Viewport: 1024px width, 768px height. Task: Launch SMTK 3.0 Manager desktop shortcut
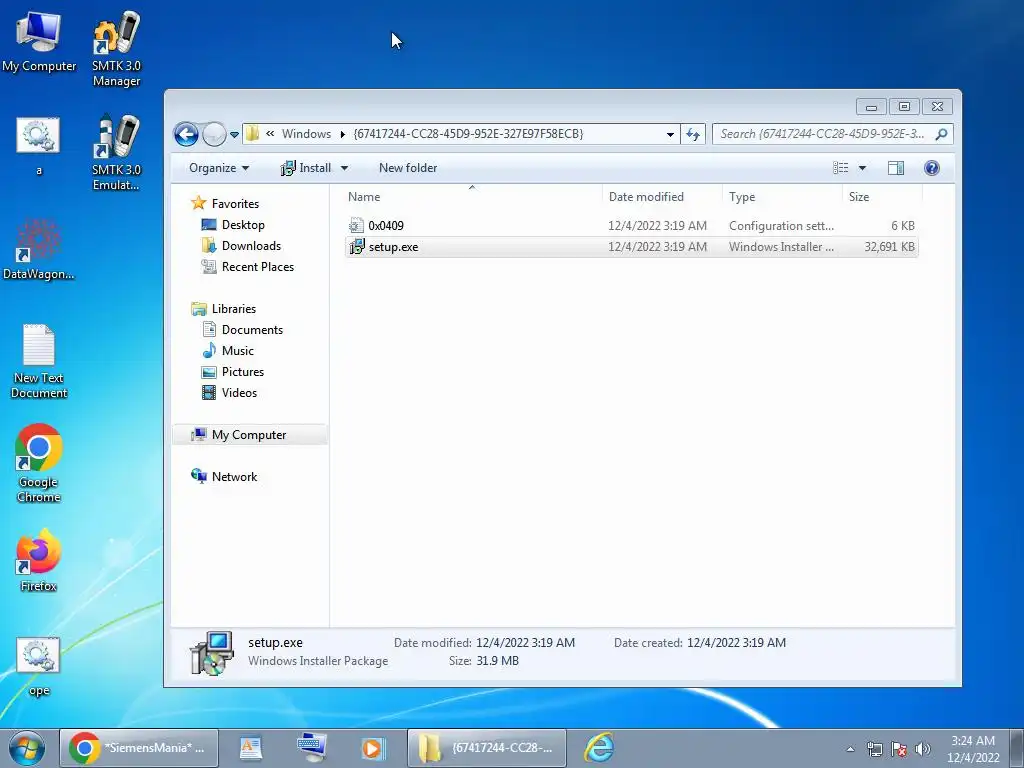[x=116, y=49]
